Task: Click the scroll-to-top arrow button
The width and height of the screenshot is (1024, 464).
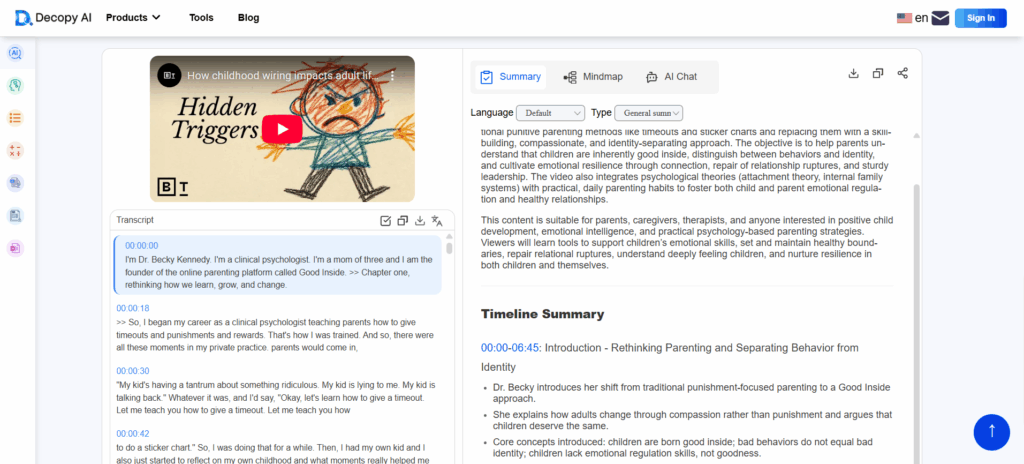Action: pos(991,432)
